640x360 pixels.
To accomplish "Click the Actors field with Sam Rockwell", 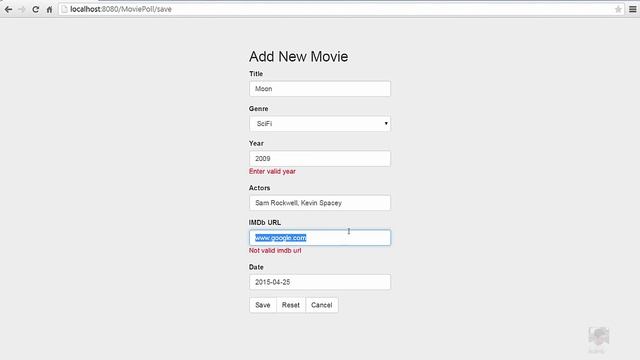I will 320,203.
